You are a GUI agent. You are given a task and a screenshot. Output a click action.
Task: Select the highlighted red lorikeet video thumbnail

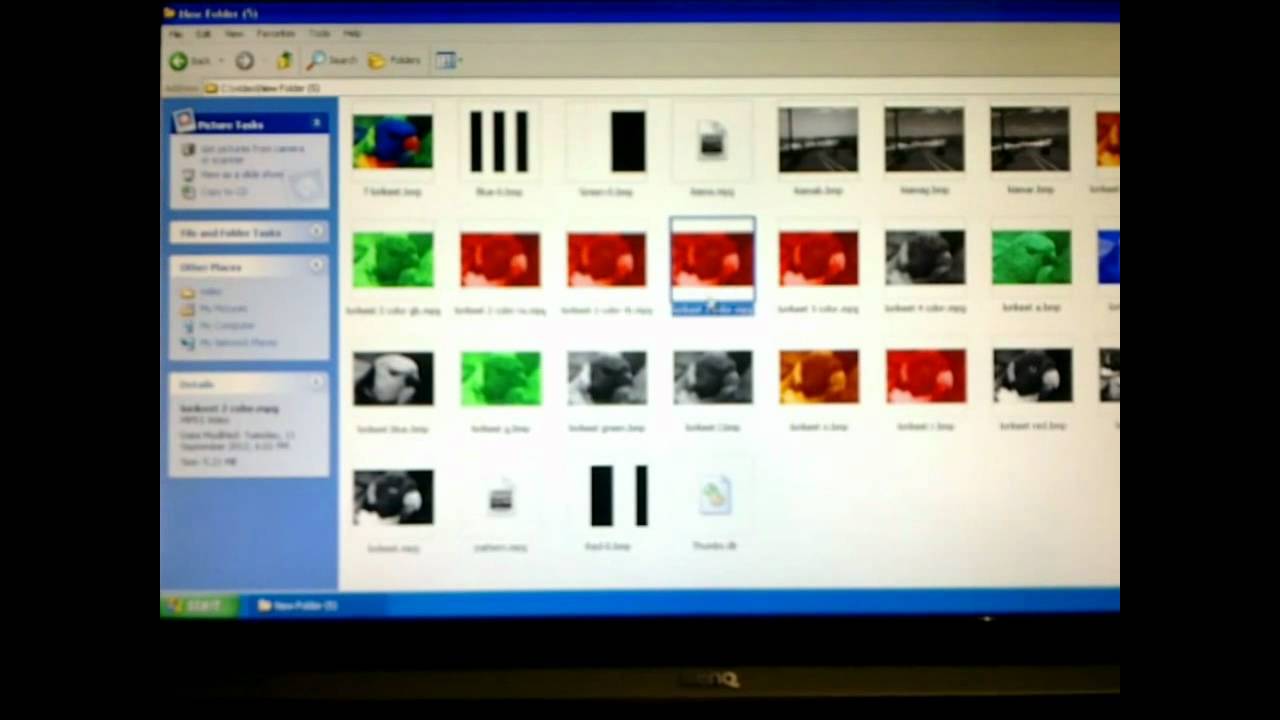(713, 259)
